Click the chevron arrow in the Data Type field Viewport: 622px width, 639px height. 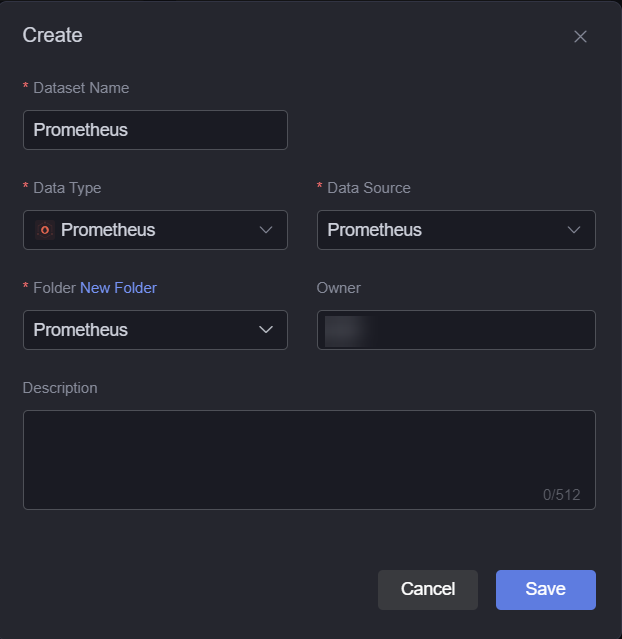point(266,230)
